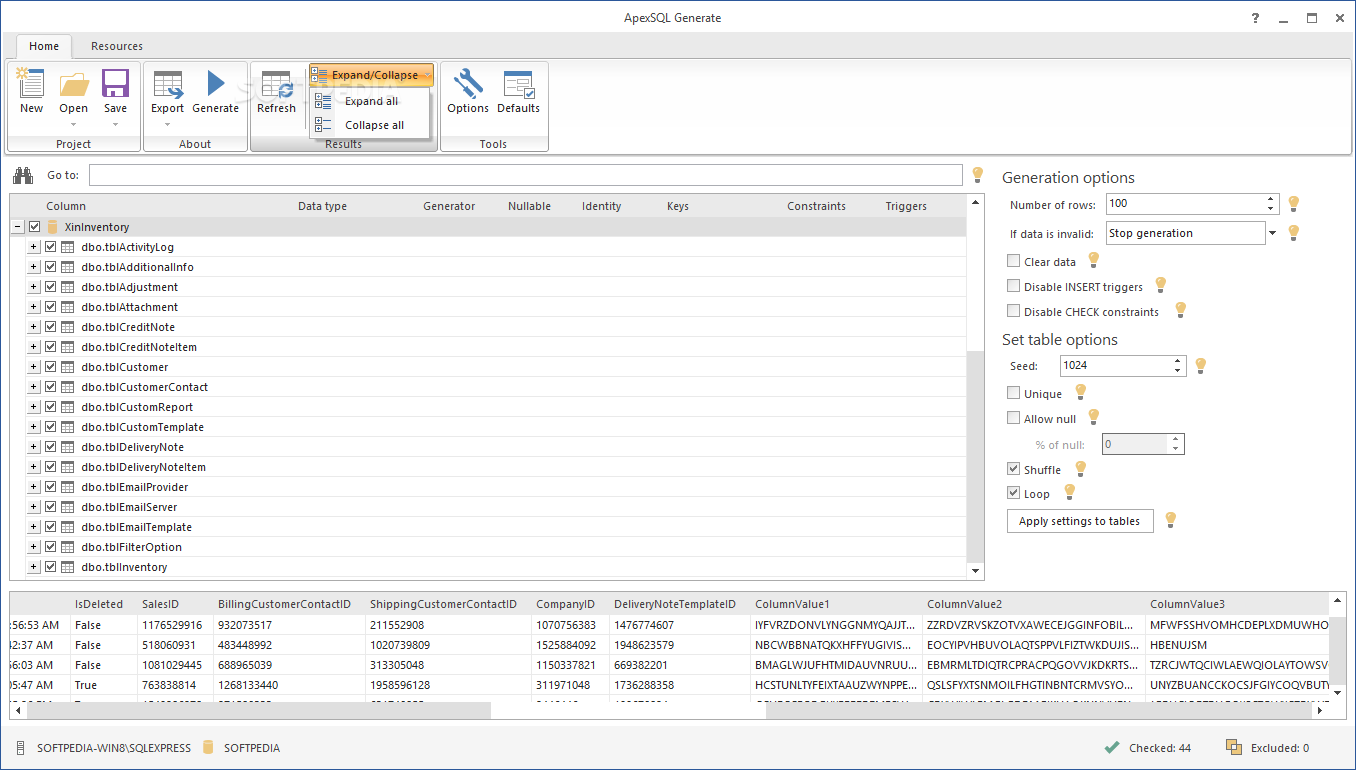This screenshot has height=770, width=1356.
Task: Click the lightbulb hint next to Go to field
Action: click(x=978, y=175)
